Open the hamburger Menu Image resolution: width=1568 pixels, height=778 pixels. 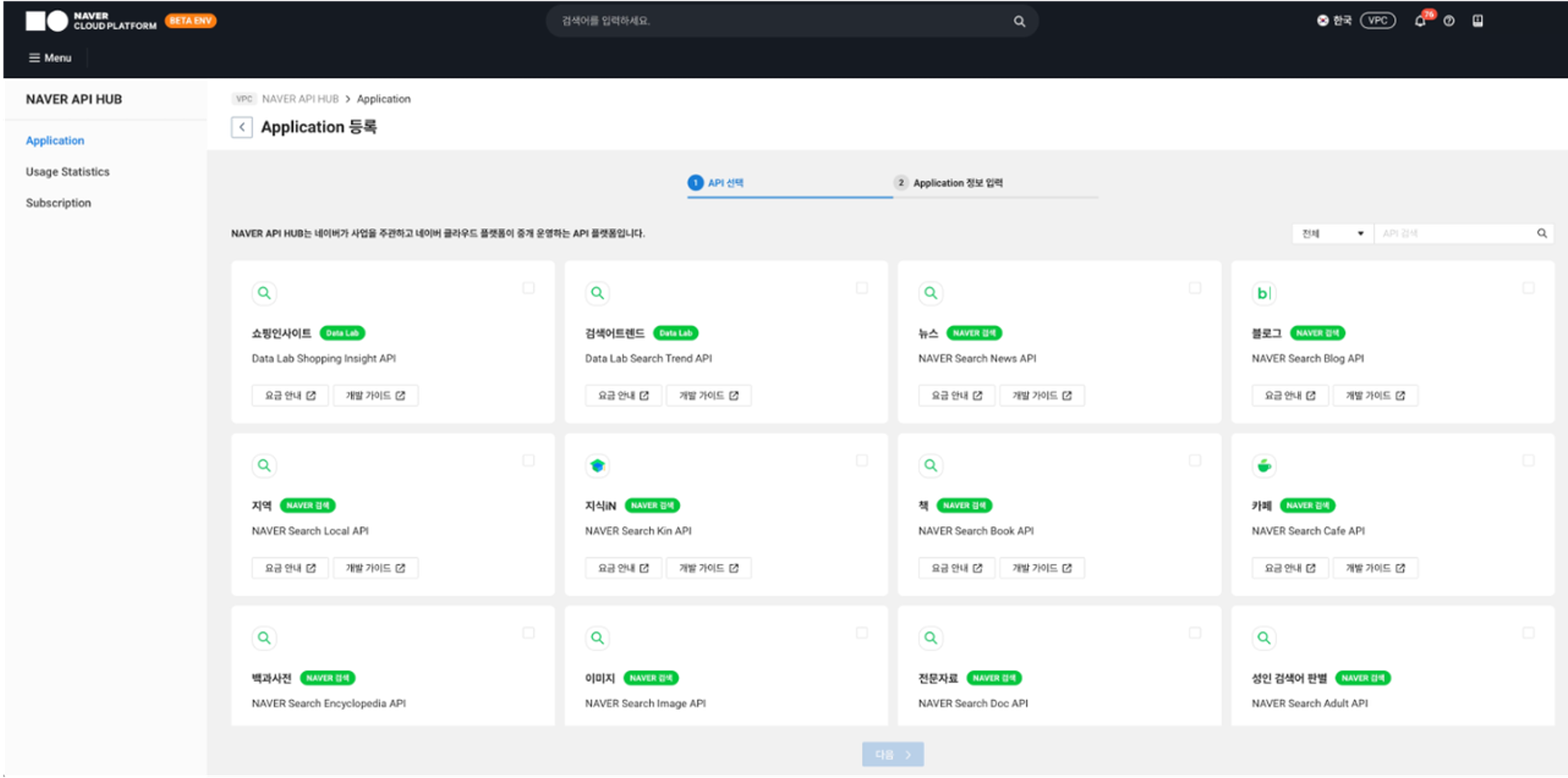[x=50, y=58]
